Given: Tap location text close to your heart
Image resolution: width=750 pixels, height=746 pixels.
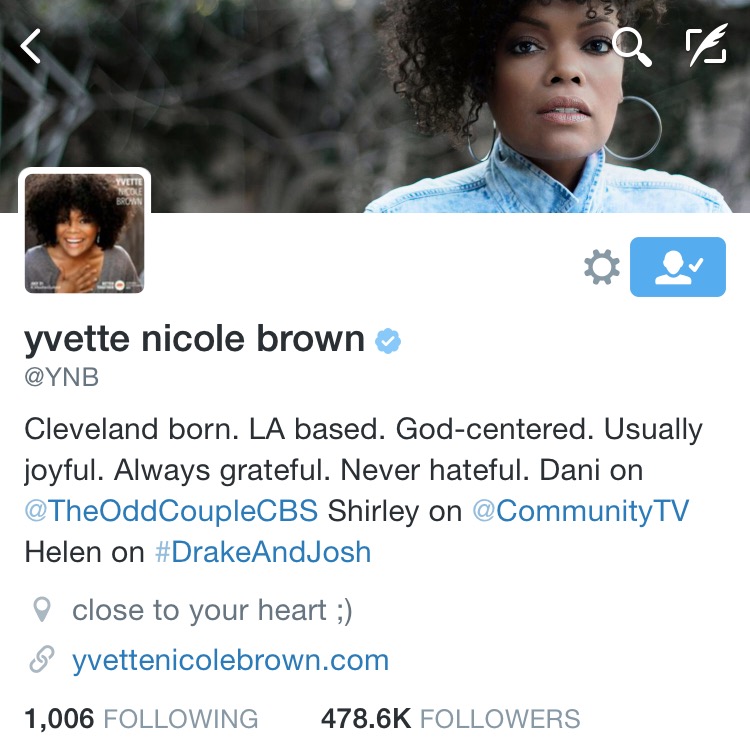Looking at the screenshot, I should click(212, 611).
